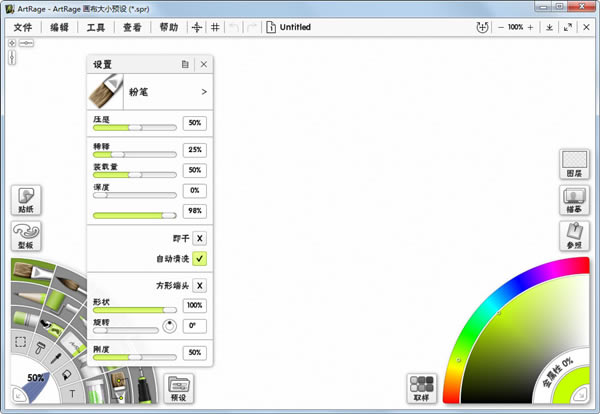The image size is (600, 414).
Task: Open the 取样 color samples panel
Action: pos(422,388)
